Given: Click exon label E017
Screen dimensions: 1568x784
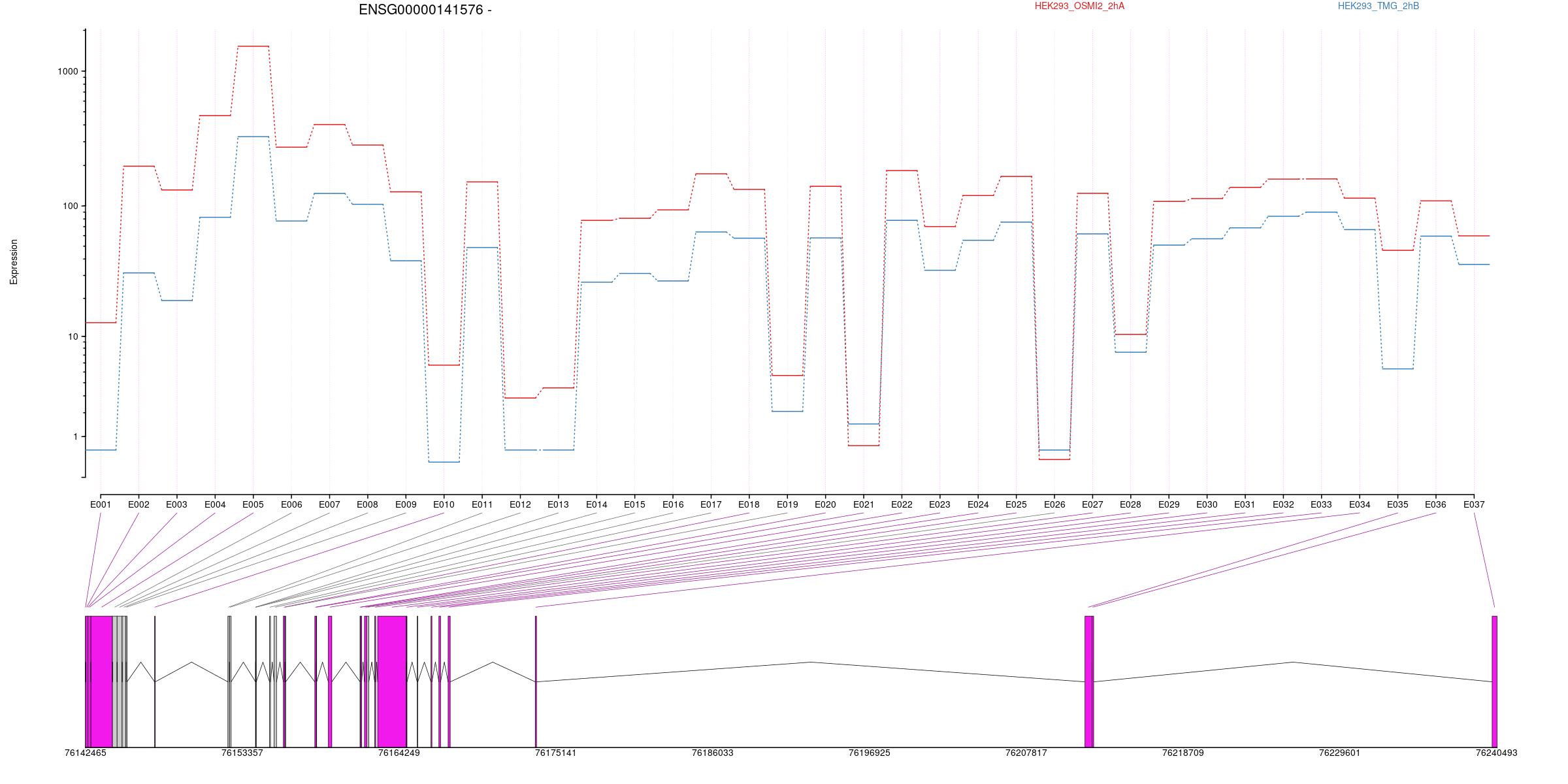Looking at the screenshot, I should coord(711,505).
